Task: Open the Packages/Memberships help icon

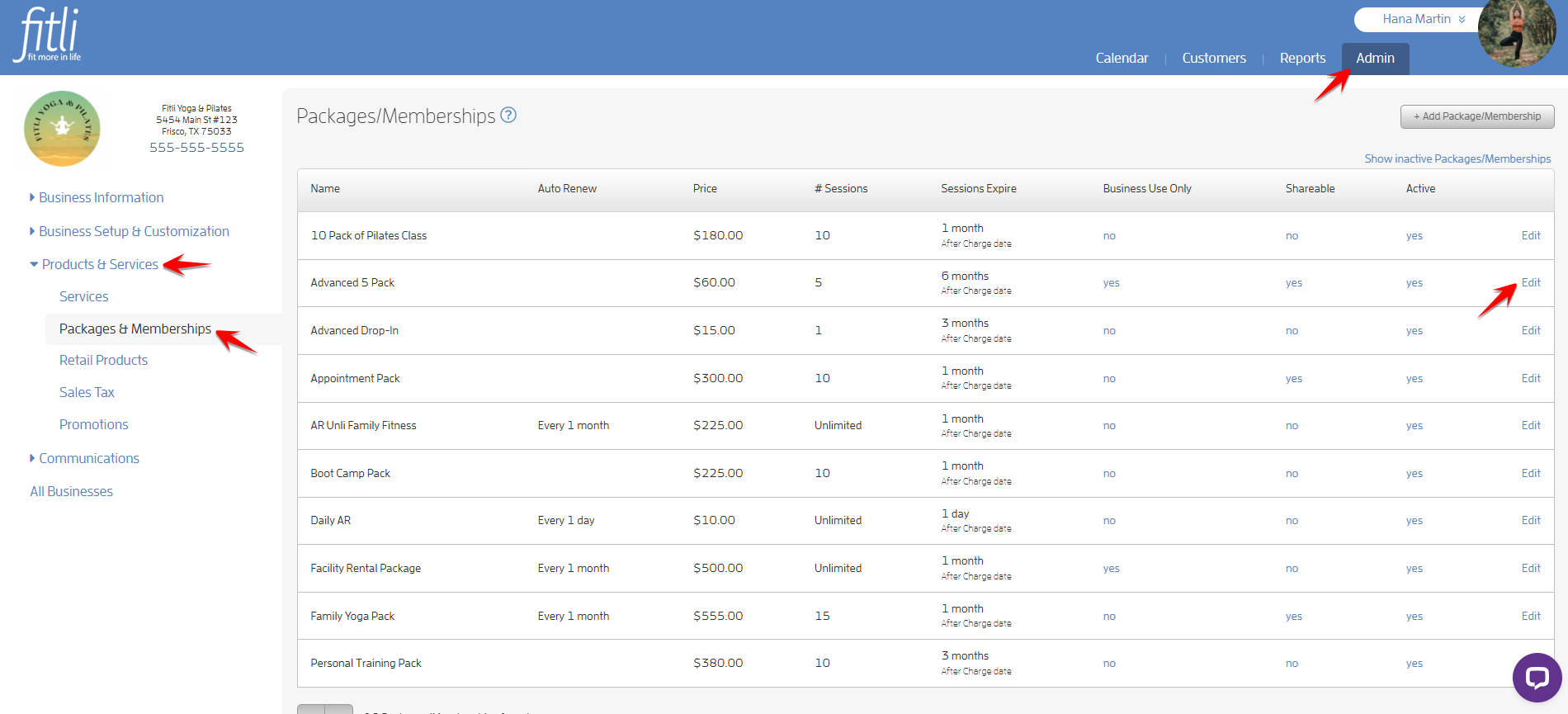Action: (x=509, y=116)
